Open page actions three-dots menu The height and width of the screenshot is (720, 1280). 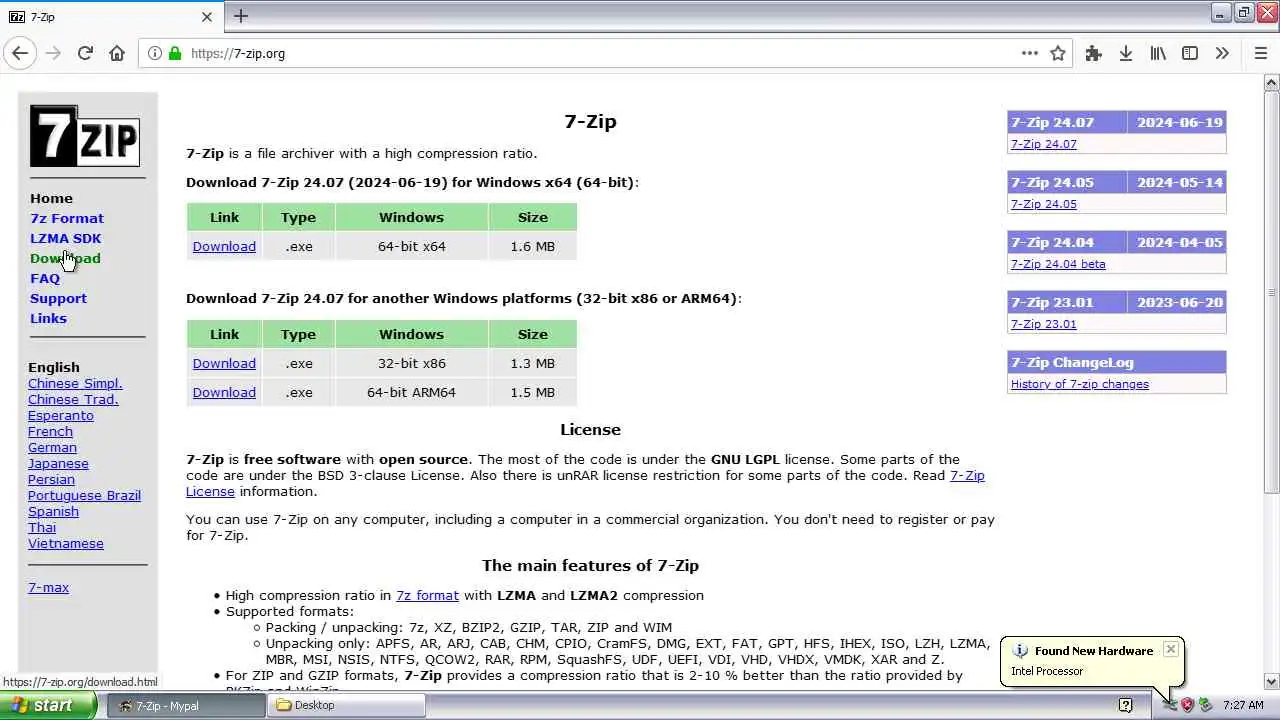point(1030,53)
